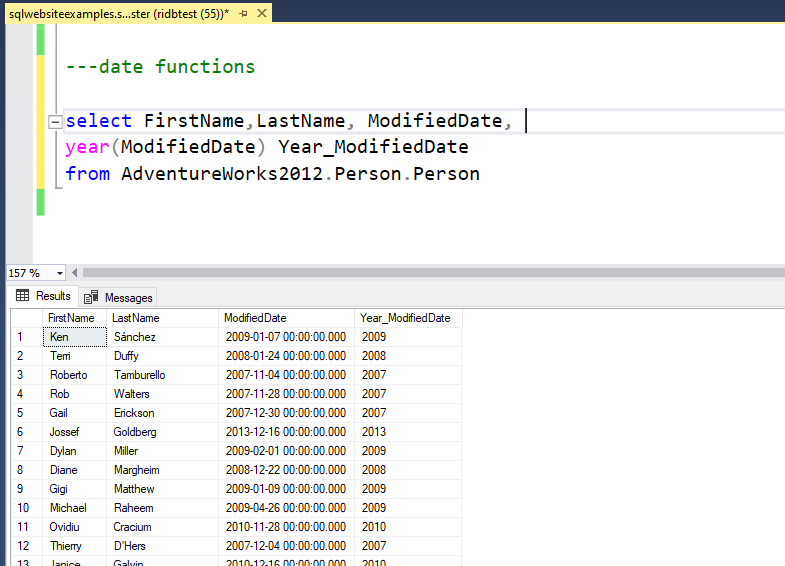
Task: Click the cell 'Gail'
Action: (75, 413)
